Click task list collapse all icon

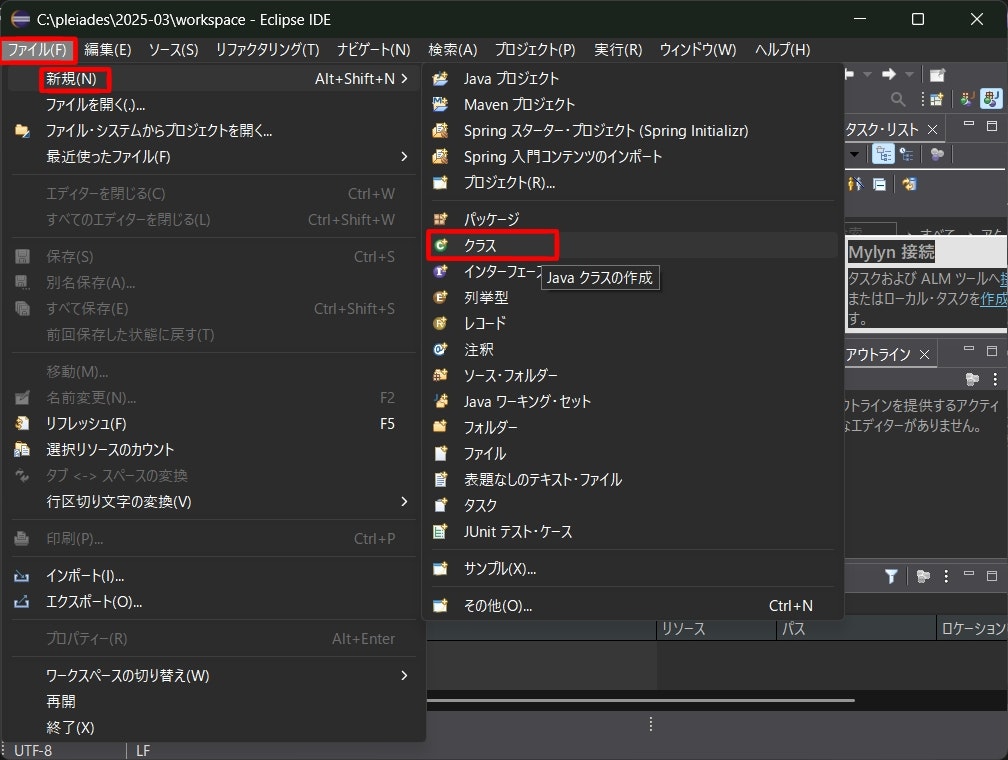click(x=879, y=185)
